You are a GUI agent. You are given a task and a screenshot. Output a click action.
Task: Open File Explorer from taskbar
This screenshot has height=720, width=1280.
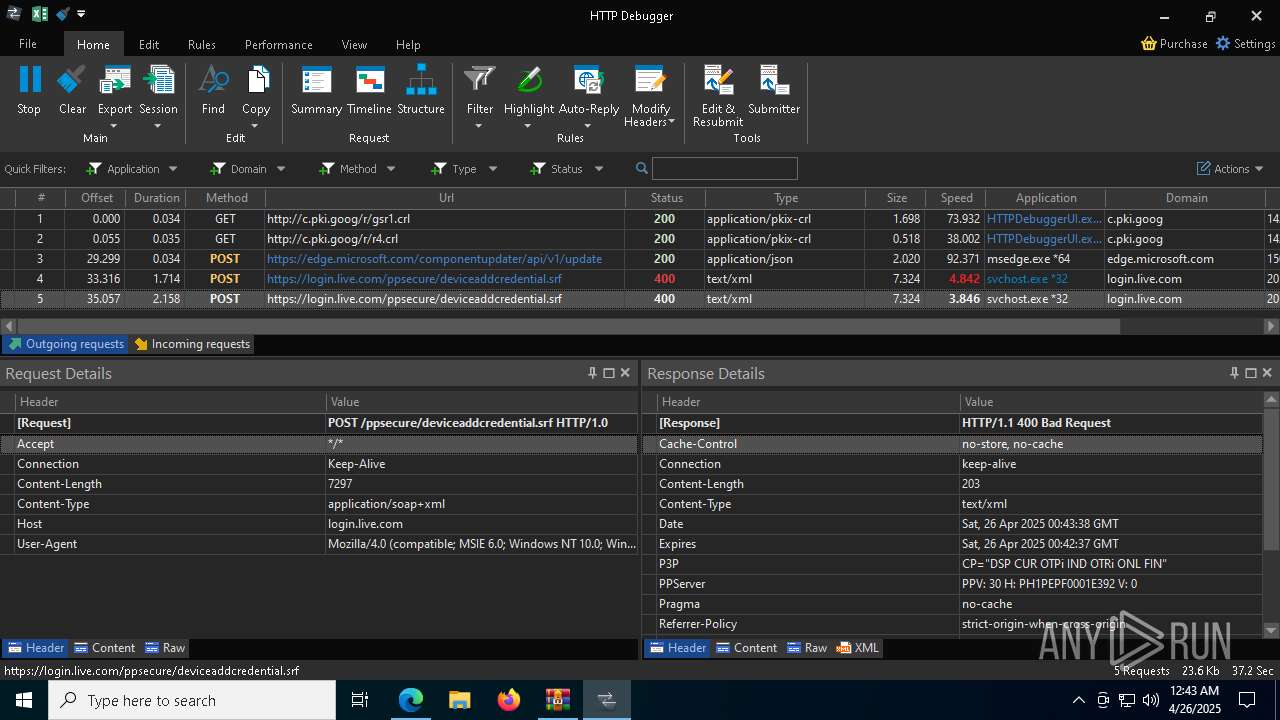(x=460, y=700)
